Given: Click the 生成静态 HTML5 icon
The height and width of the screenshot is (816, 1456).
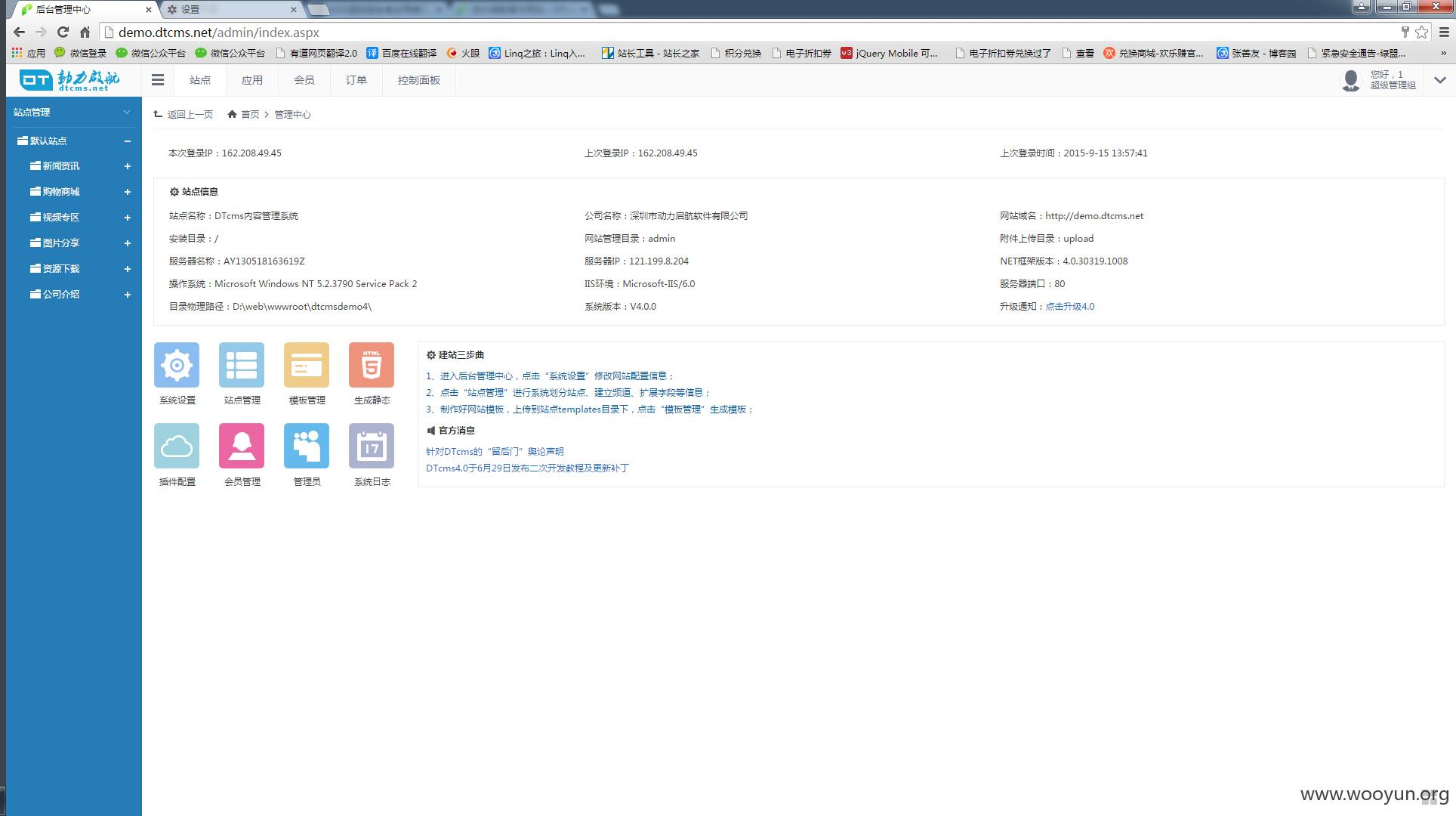Looking at the screenshot, I should (x=372, y=365).
